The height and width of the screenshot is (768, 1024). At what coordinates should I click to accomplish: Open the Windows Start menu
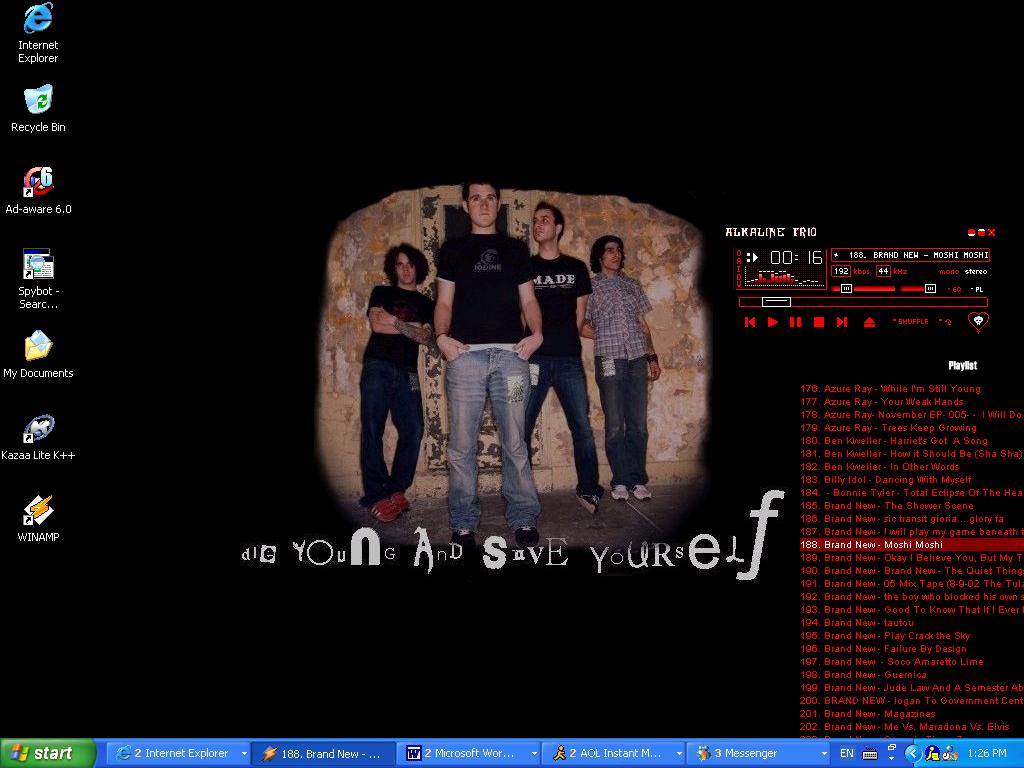click(47, 754)
